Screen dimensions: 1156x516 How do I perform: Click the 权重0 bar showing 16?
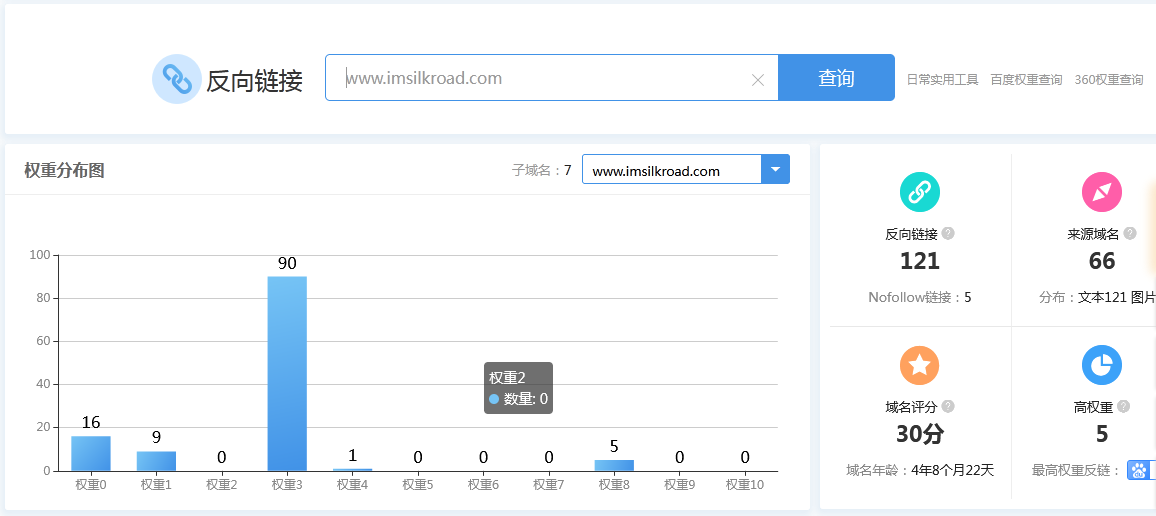point(91,453)
